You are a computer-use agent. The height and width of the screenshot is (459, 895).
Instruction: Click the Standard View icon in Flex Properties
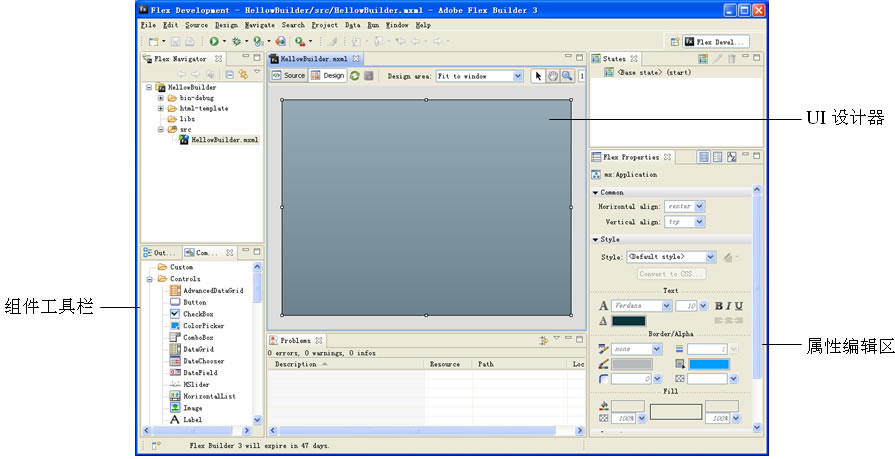coord(704,157)
